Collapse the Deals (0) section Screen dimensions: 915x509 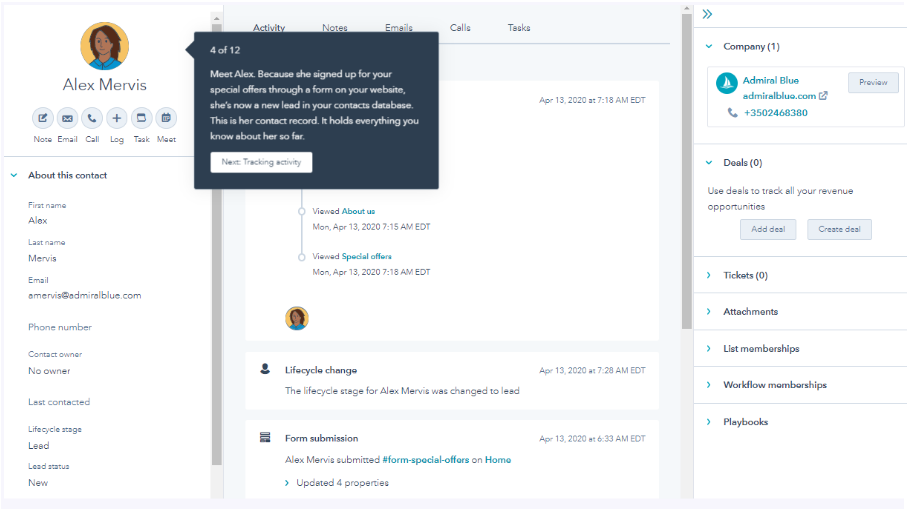pos(709,162)
